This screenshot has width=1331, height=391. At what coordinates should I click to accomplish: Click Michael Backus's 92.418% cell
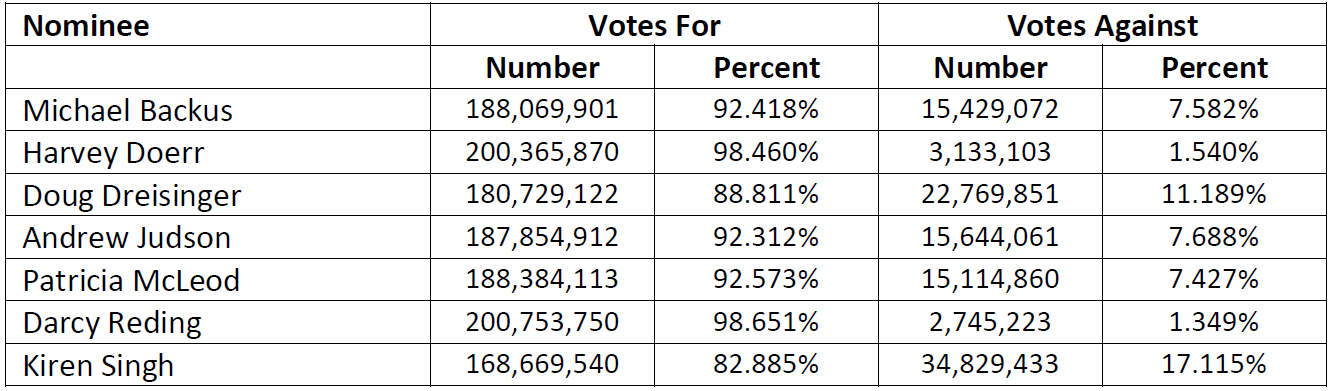pos(766,109)
